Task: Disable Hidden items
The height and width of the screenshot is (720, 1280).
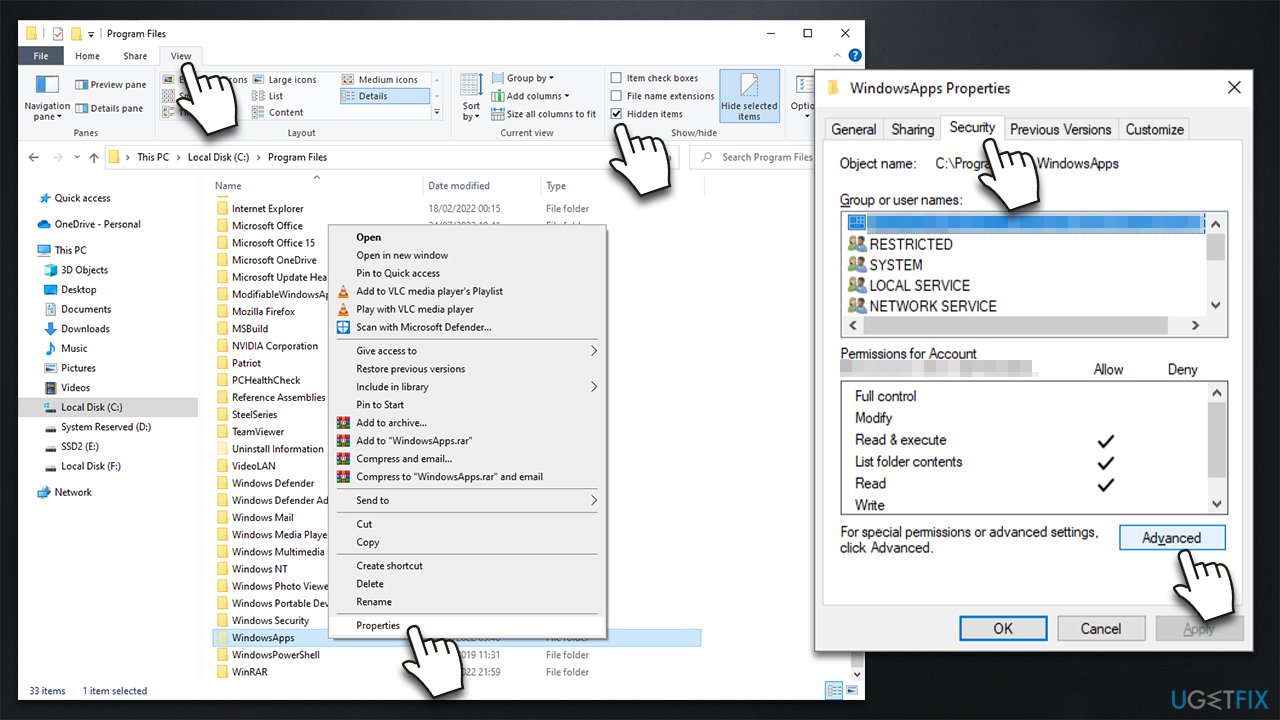Action: (x=615, y=113)
